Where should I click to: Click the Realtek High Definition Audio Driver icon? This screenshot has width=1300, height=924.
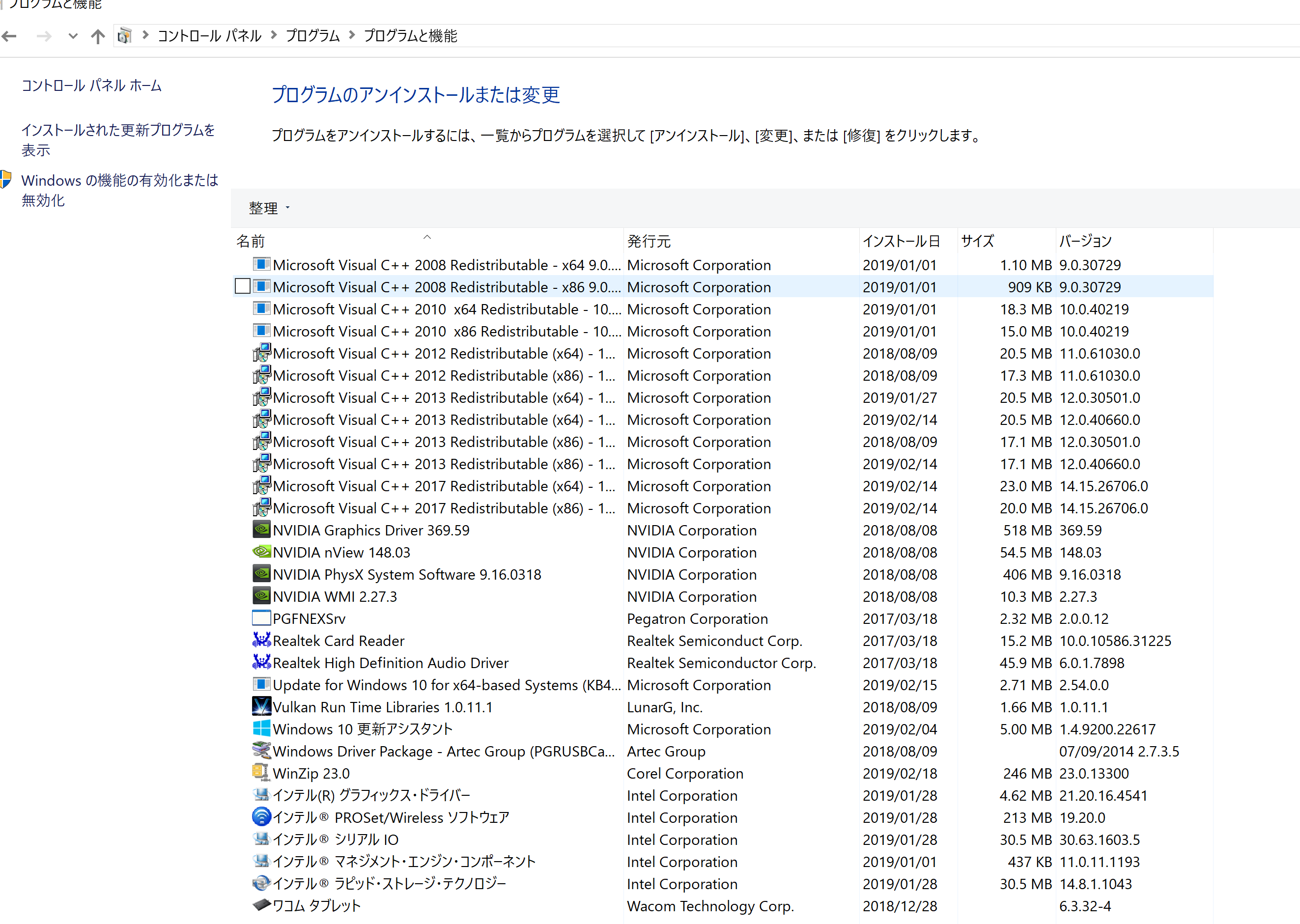(261, 662)
